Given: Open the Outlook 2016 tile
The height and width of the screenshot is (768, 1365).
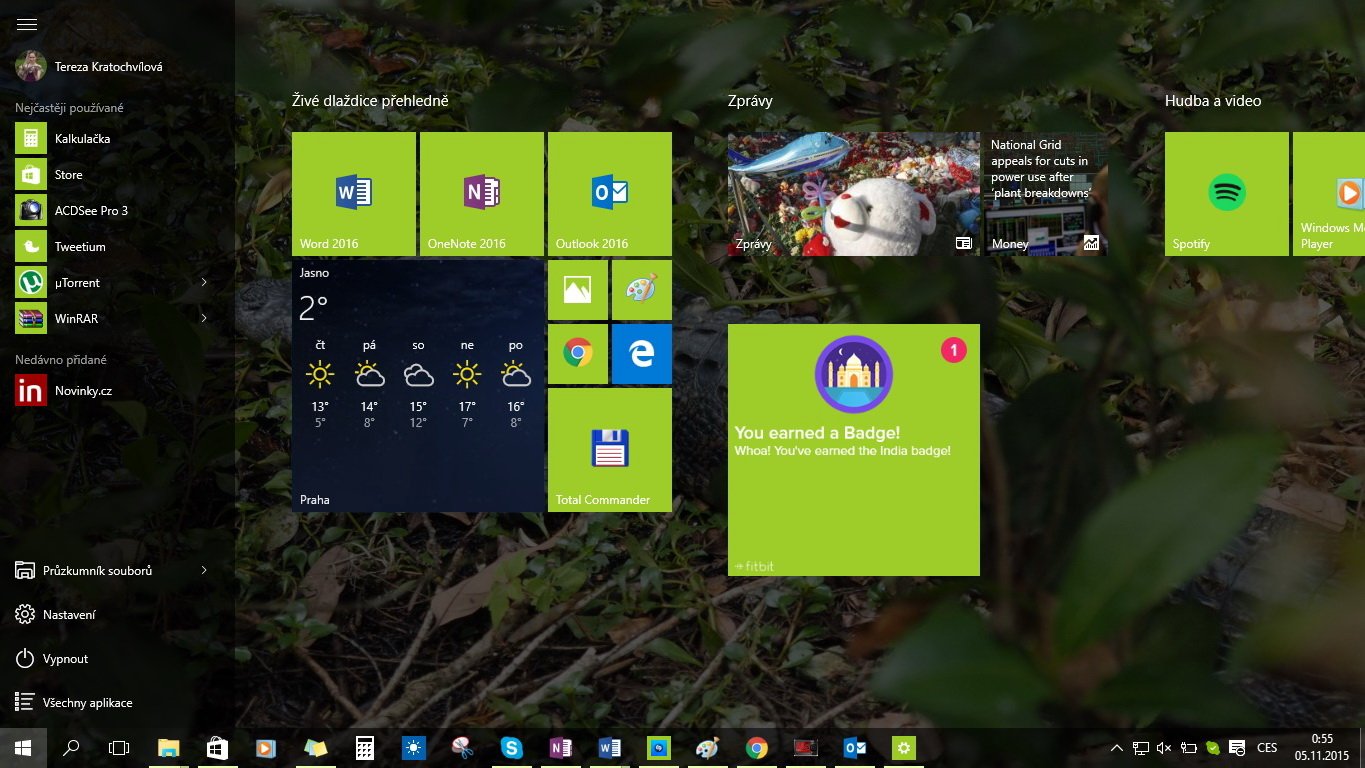Looking at the screenshot, I should point(610,194).
